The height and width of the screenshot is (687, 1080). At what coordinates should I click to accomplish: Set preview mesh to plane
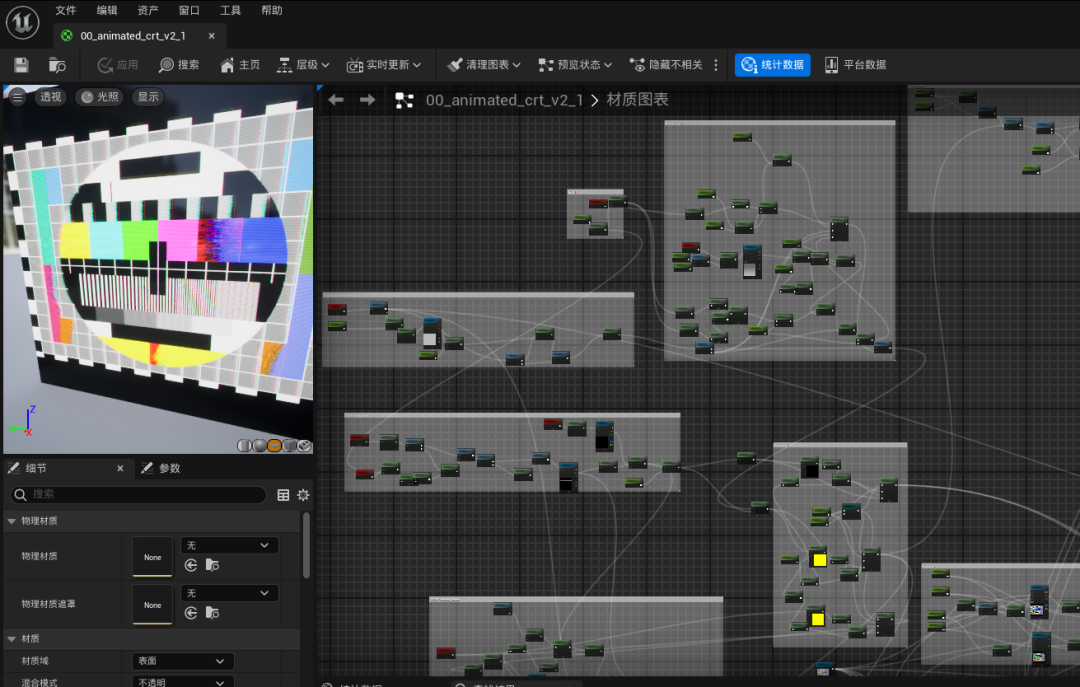click(274, 446)
